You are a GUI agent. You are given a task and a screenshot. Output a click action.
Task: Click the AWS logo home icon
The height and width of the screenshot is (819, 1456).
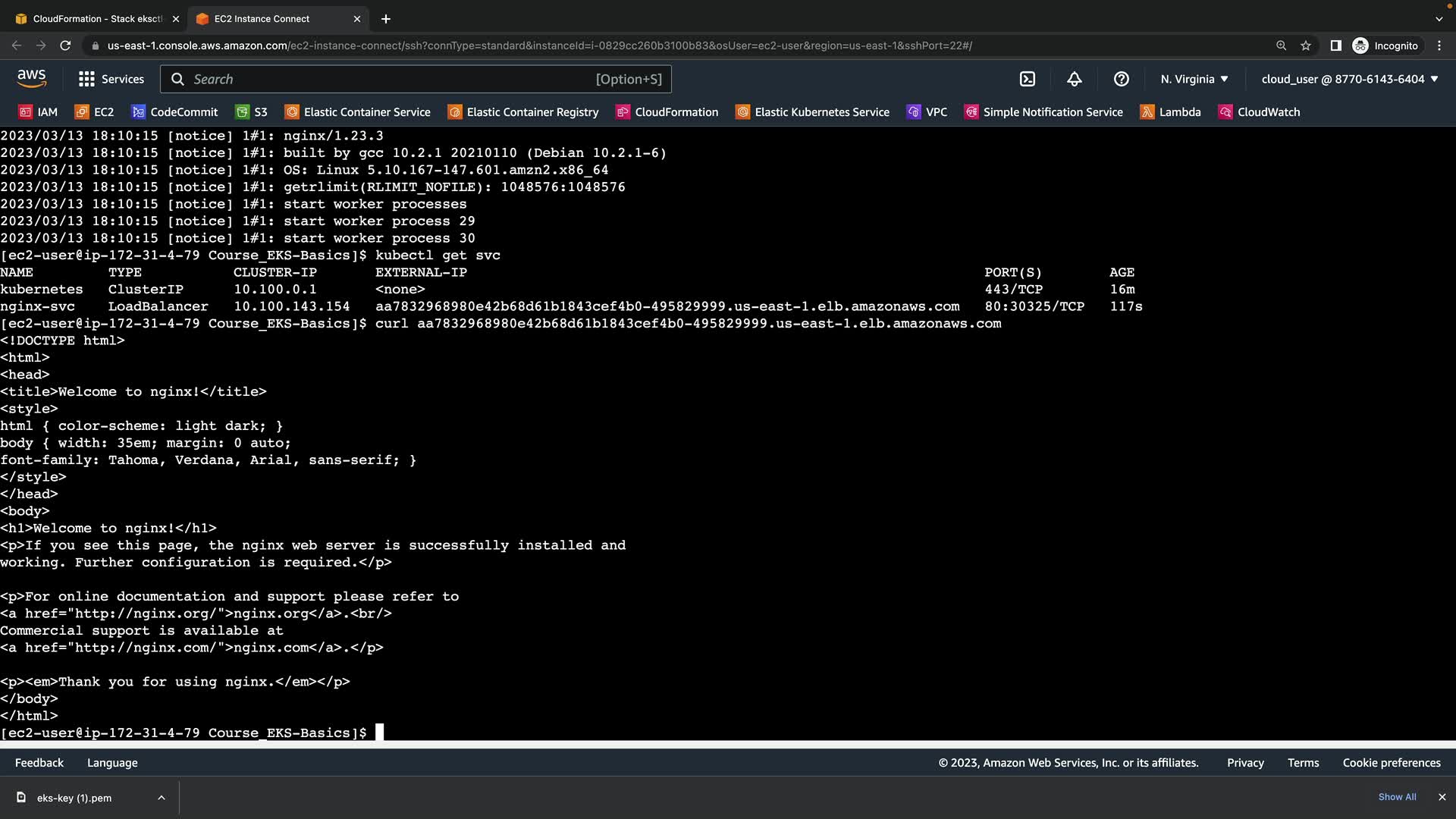pos(31,79)
